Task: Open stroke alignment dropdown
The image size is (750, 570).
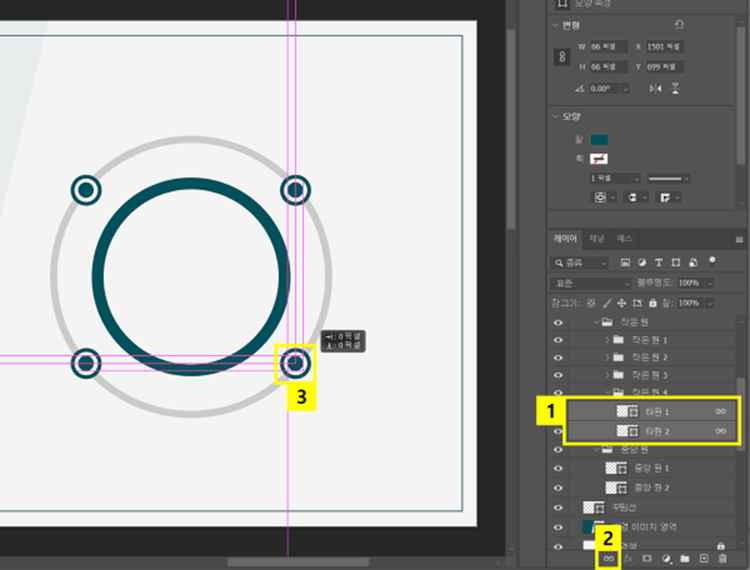Action: pos(604,197)
